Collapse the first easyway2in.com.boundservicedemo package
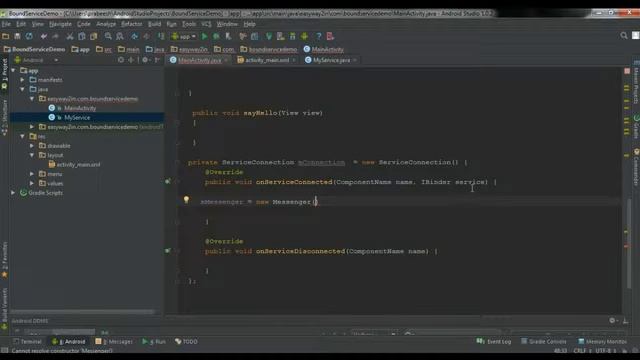640x360 pixels. click(x=32, y=99)
